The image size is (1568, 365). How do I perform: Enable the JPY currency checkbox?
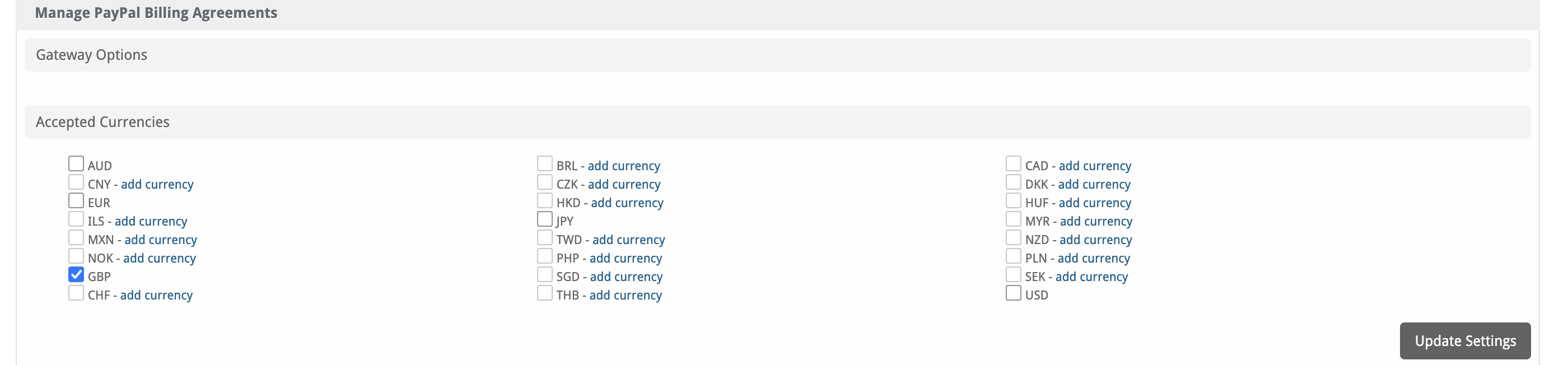point(544,219)
